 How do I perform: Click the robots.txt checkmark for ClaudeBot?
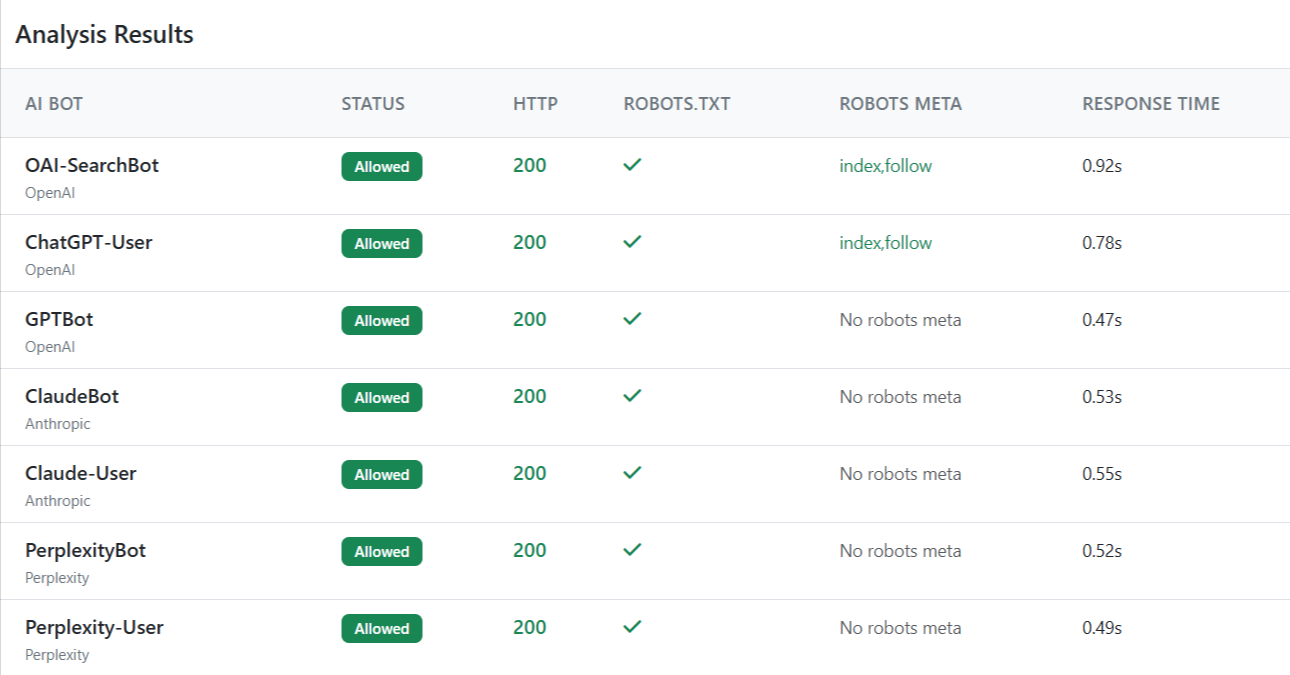point(631,396)
